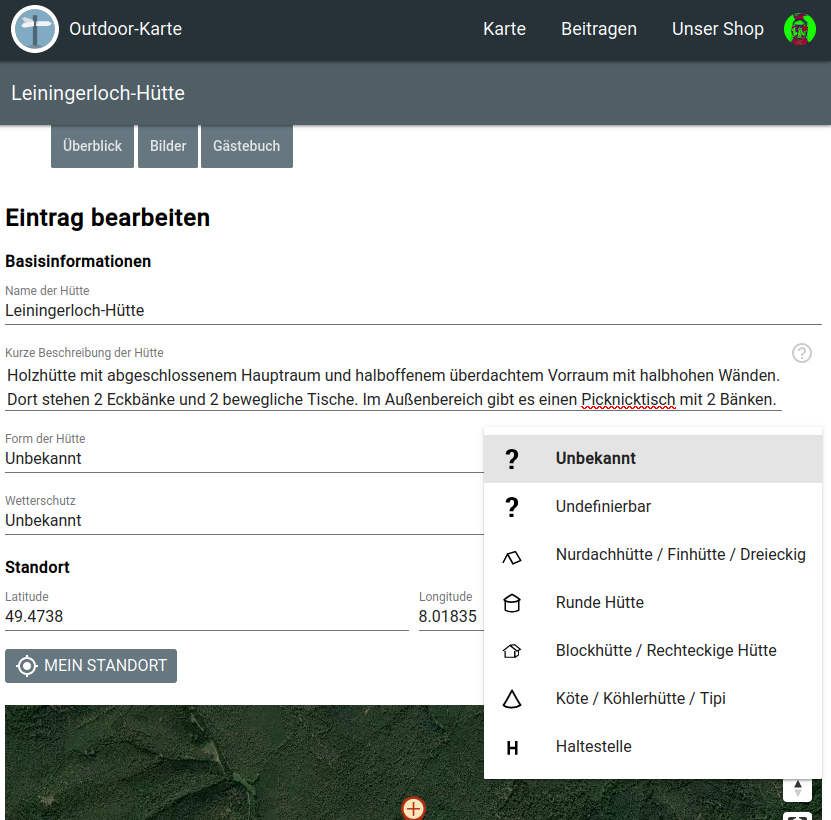Navigate to Beitragen in top menu
This screenshot has width=831, height=820.
click(x=598, y=29)
